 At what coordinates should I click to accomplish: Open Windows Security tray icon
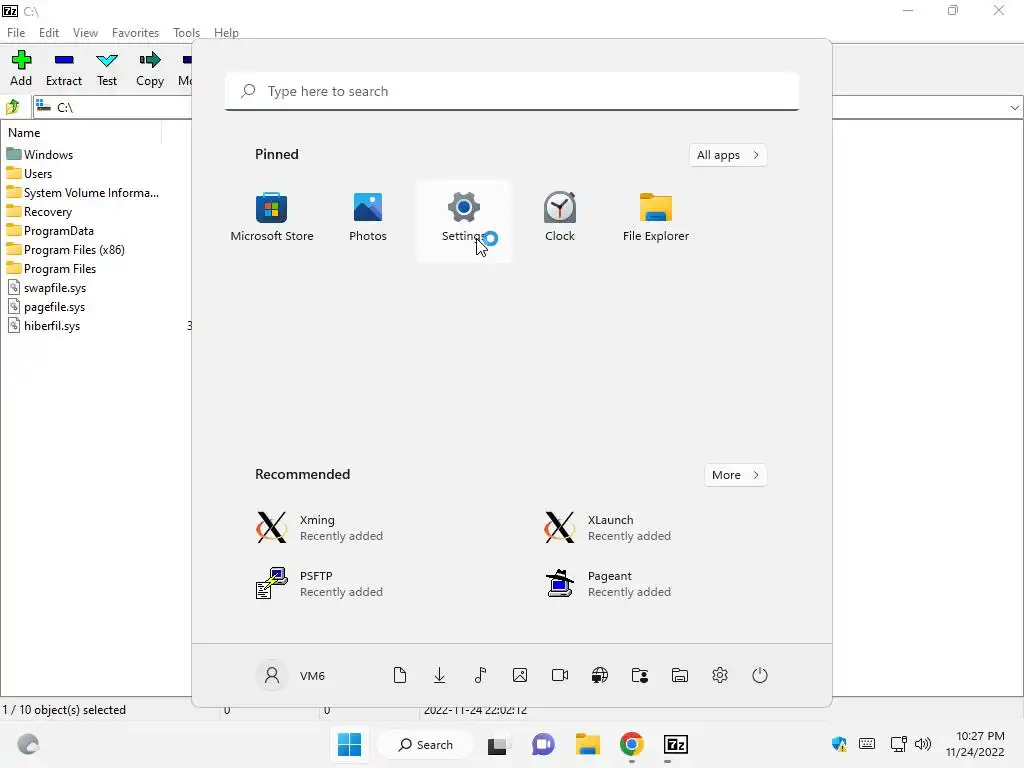click(839, 744)
